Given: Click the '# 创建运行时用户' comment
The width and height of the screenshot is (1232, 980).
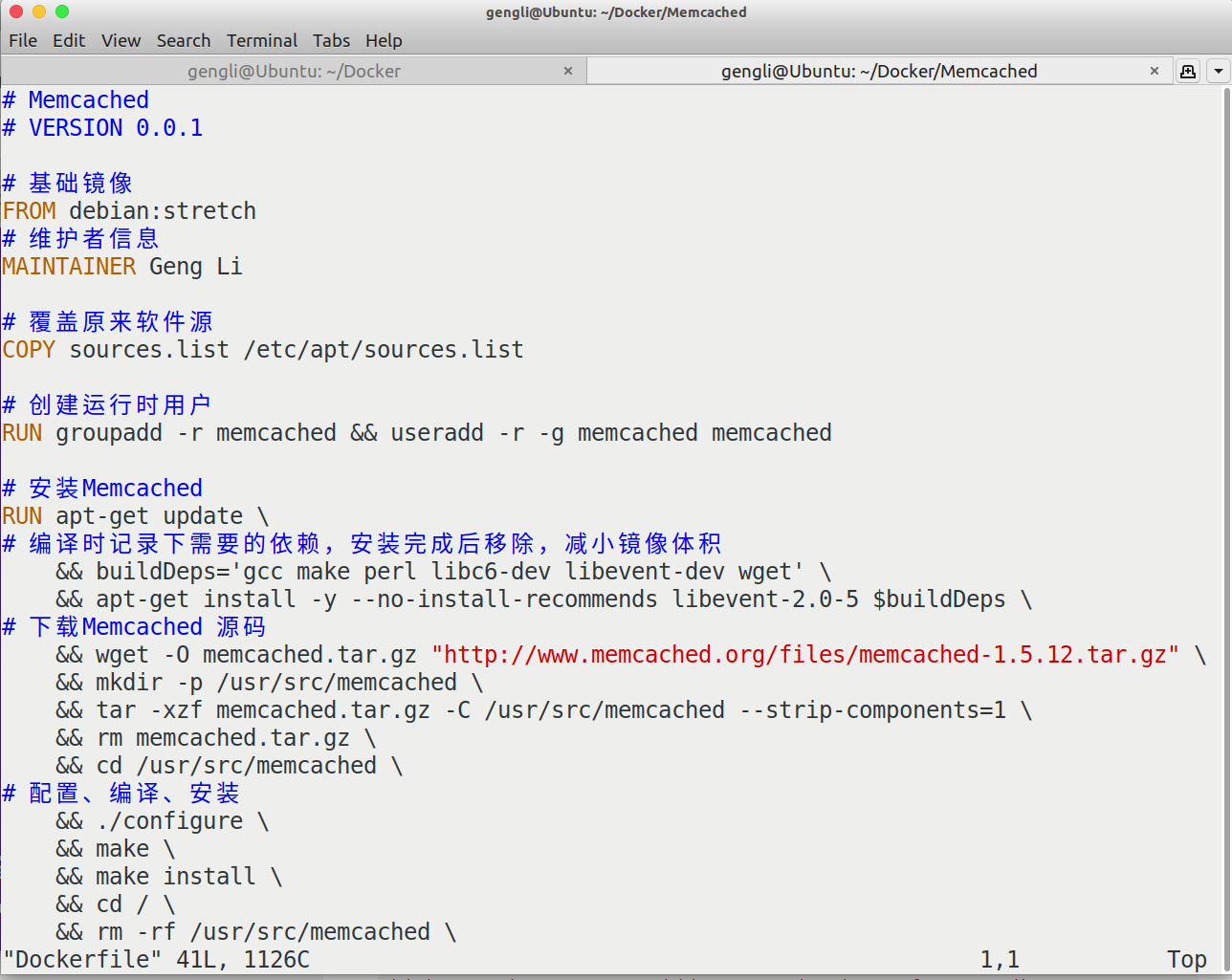Looking at the screenshot, I should 108,405.
